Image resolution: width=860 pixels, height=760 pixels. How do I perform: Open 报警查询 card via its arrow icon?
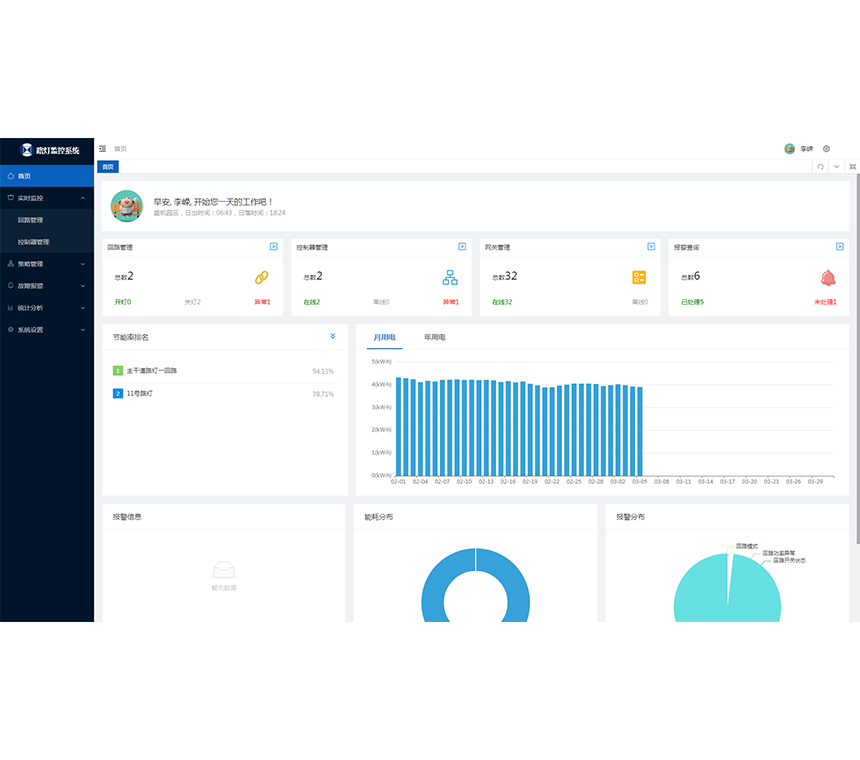coord(840,246)
